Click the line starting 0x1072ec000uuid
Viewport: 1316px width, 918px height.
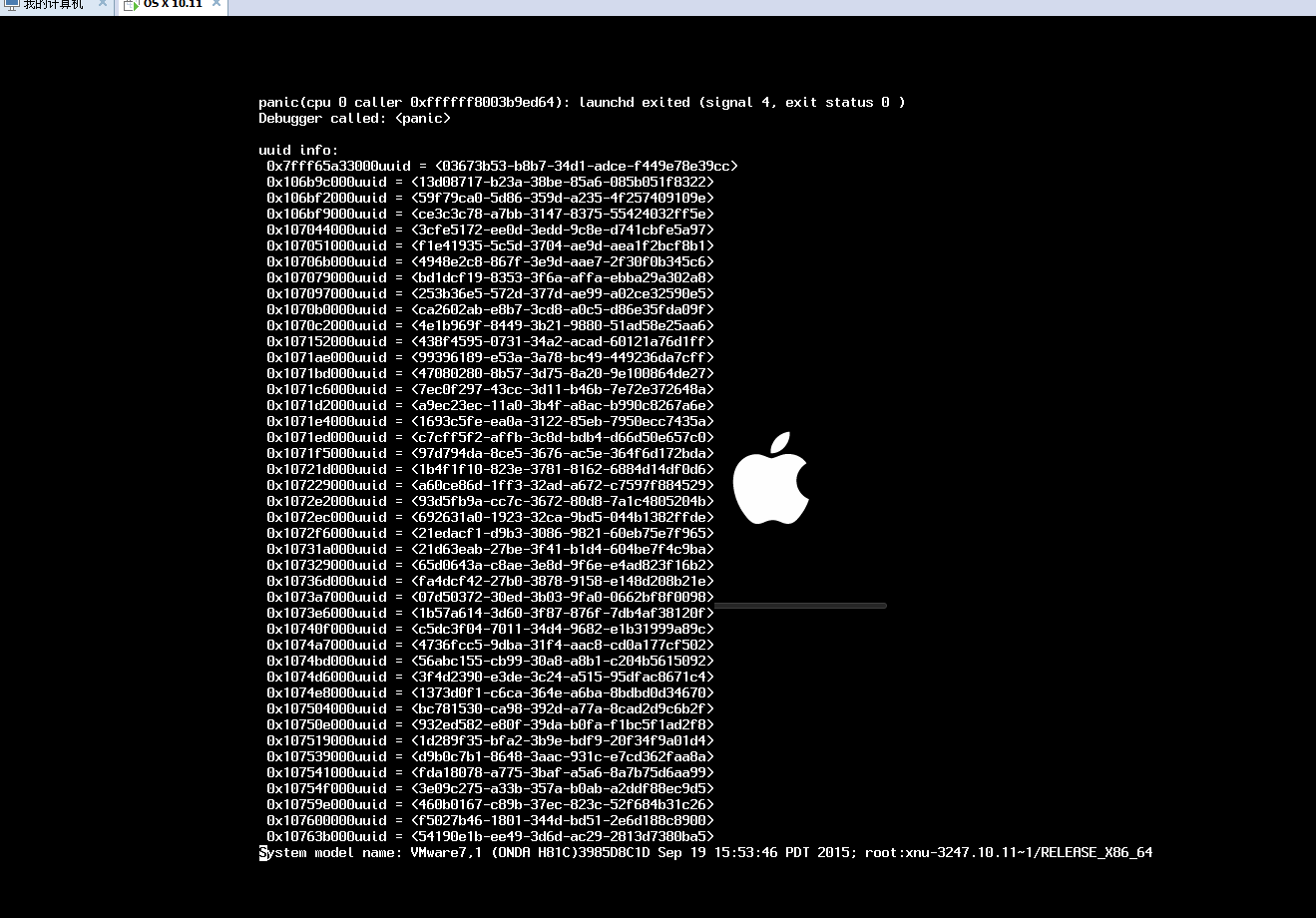[x=490, y=517]
